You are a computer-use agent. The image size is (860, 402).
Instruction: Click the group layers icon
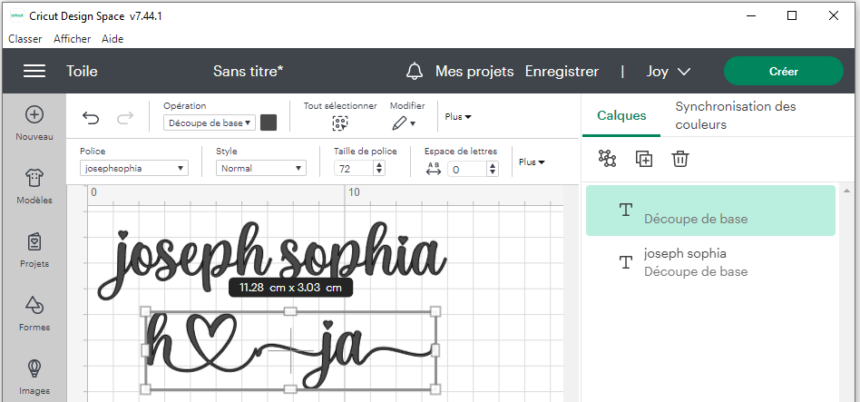coord(607,158)
